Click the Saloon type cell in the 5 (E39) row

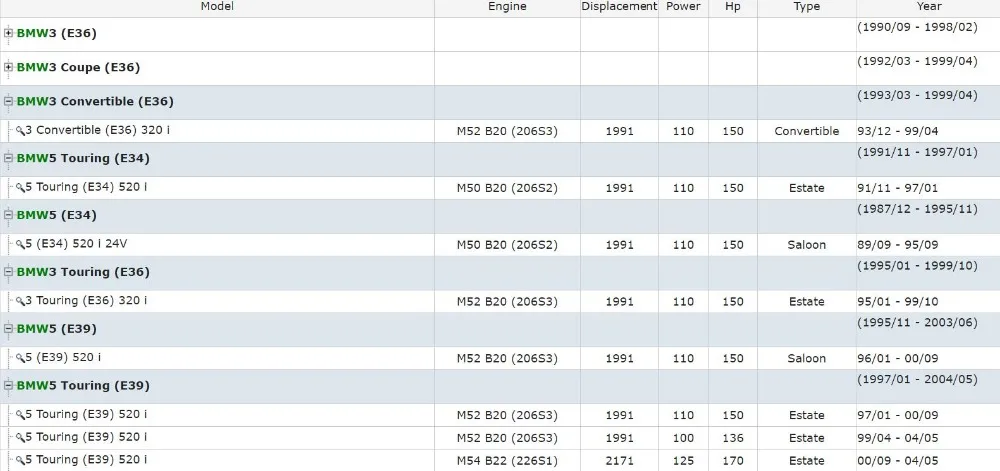pyautogui.click(x=807, y=359)
